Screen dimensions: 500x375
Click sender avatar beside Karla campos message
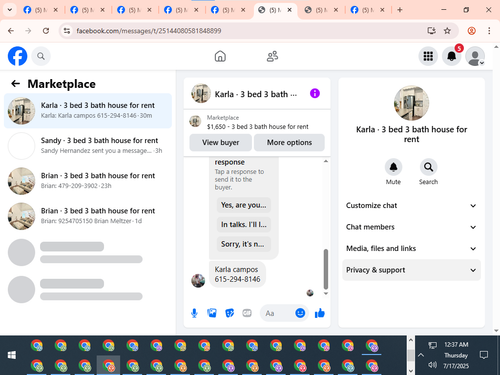pyautogui.click(x=198, y=281)
